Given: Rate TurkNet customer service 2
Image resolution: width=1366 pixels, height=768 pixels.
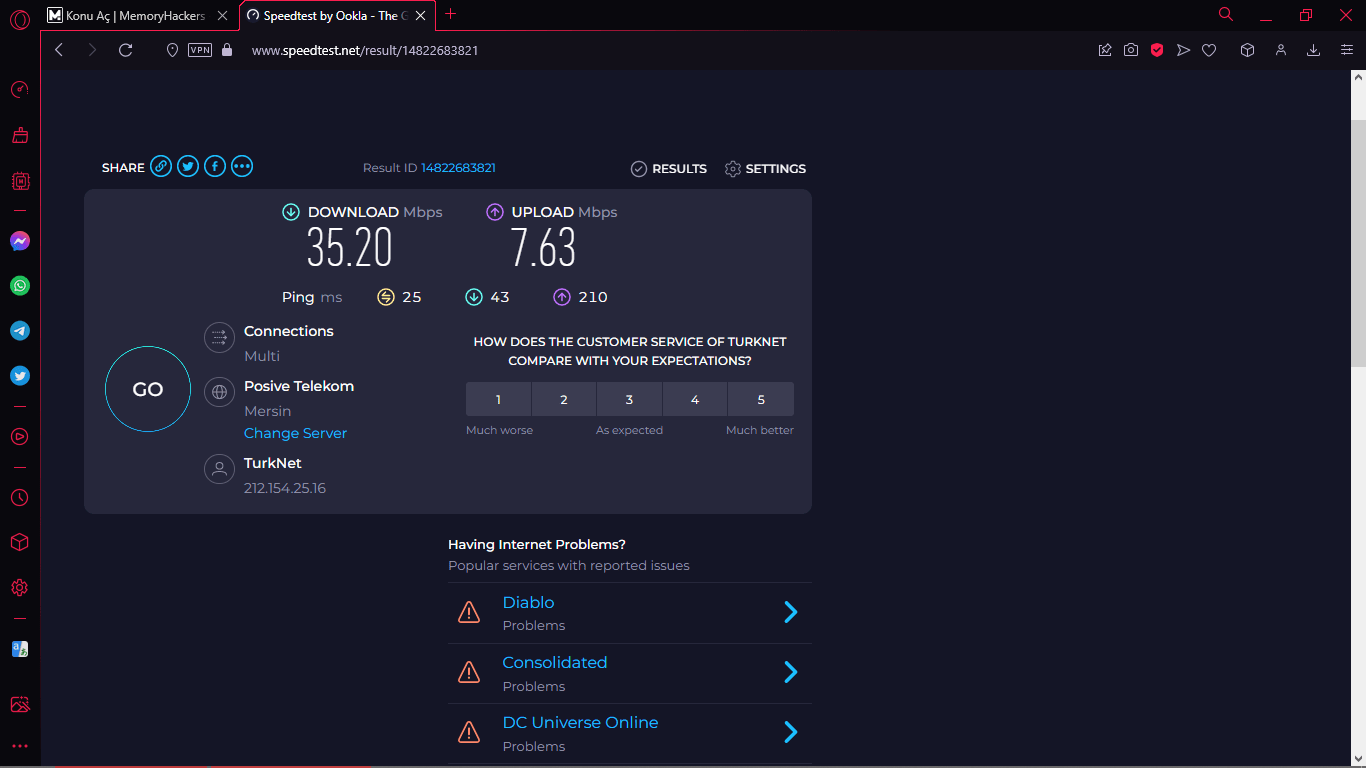Looking at the screenshot, I should [564, 399].
